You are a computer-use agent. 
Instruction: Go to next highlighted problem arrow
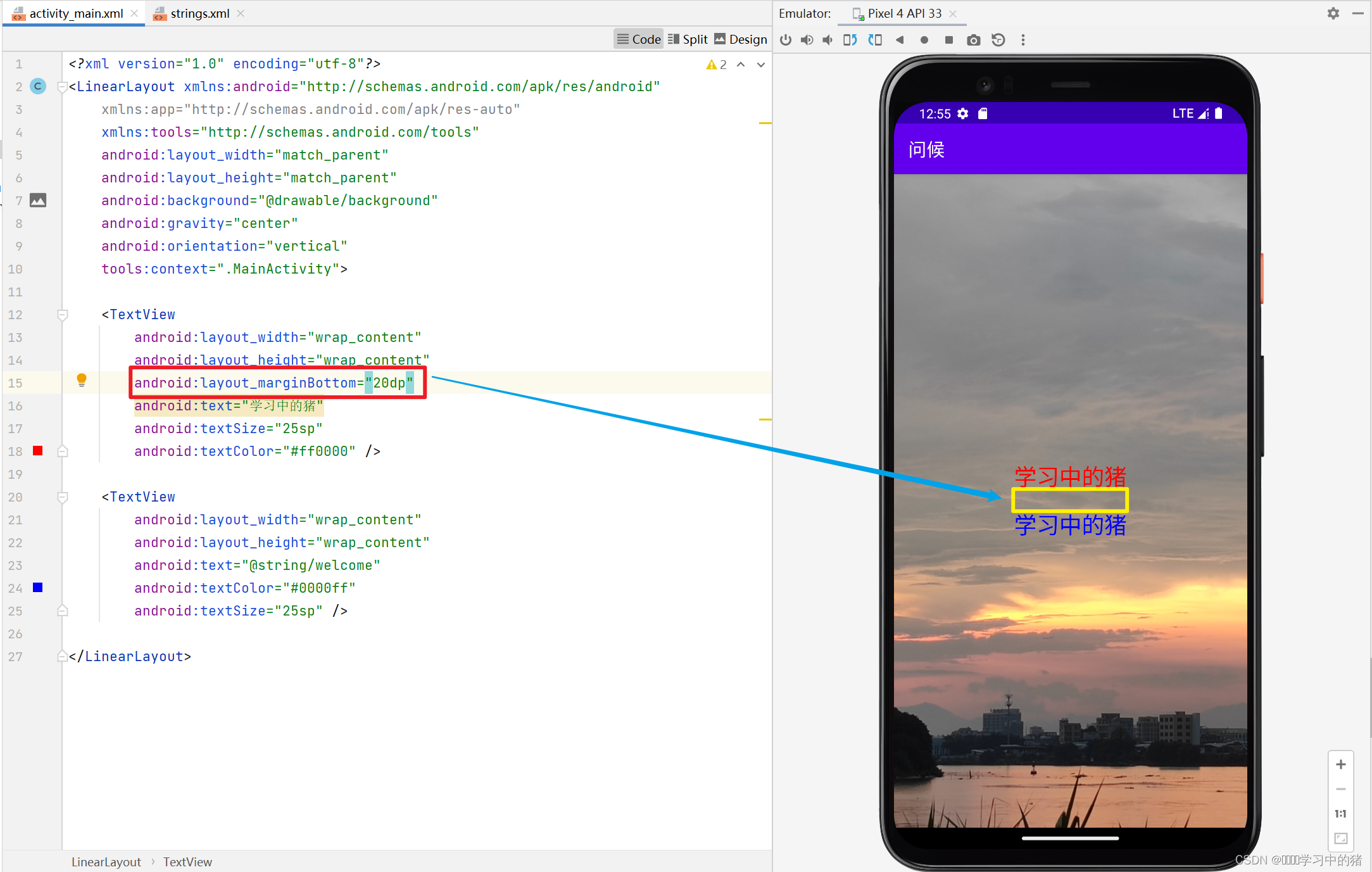pos(761,65)
